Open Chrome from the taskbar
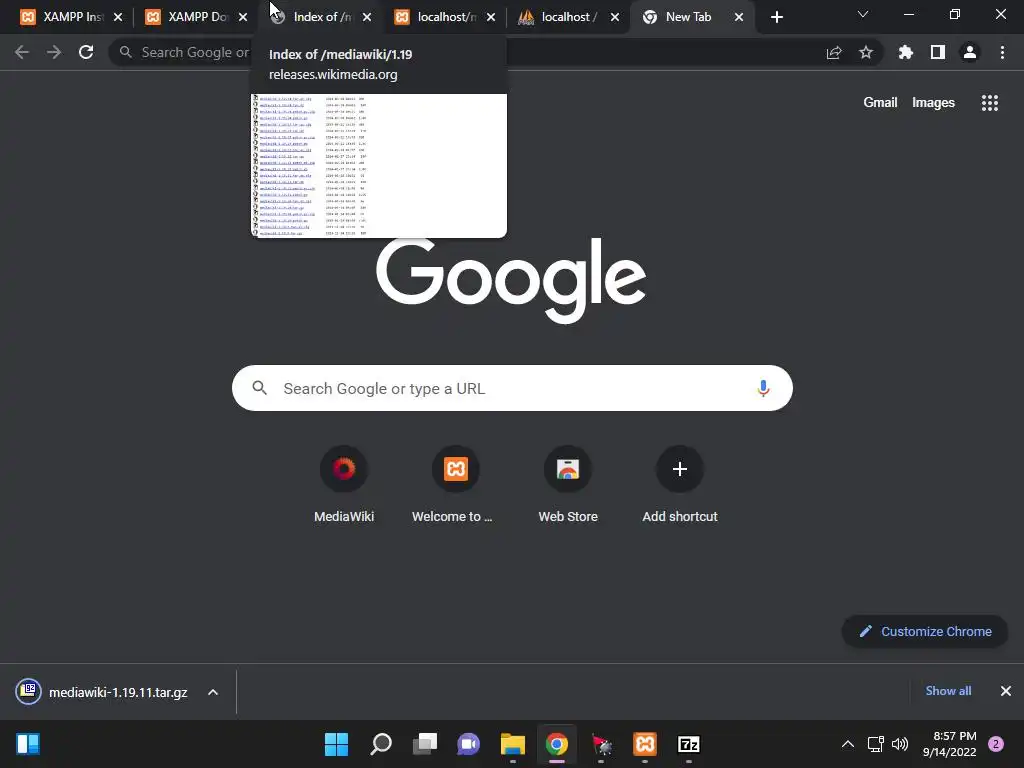The width and height of the screenshot is (1024, 768). click(556, 744)
